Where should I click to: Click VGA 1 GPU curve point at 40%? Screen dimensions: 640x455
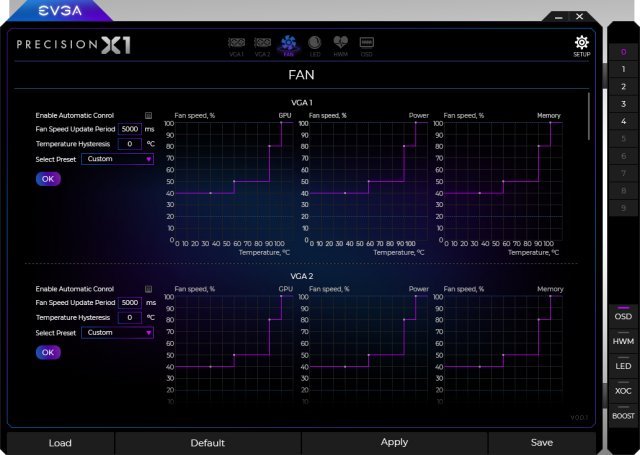(211, 193)
